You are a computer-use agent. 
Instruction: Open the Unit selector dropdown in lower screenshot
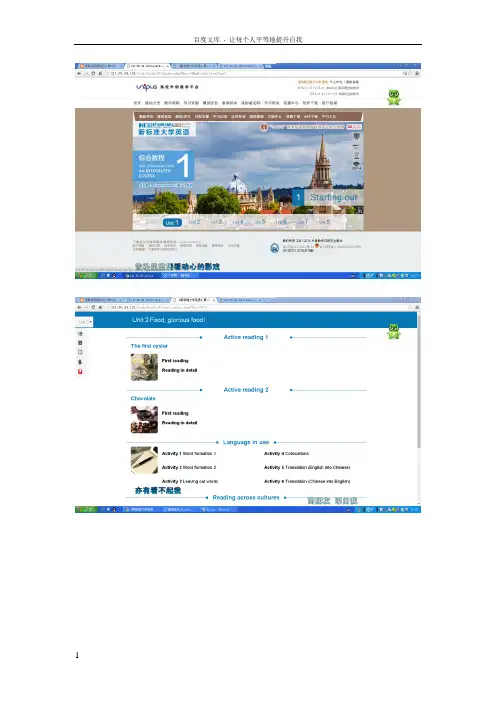pyautogui.click(x=84, y=321)
